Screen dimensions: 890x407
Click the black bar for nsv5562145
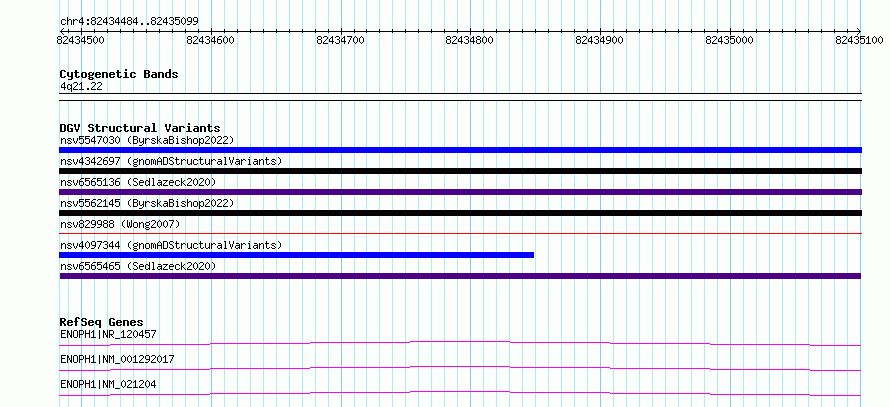(x=460, y=213)
